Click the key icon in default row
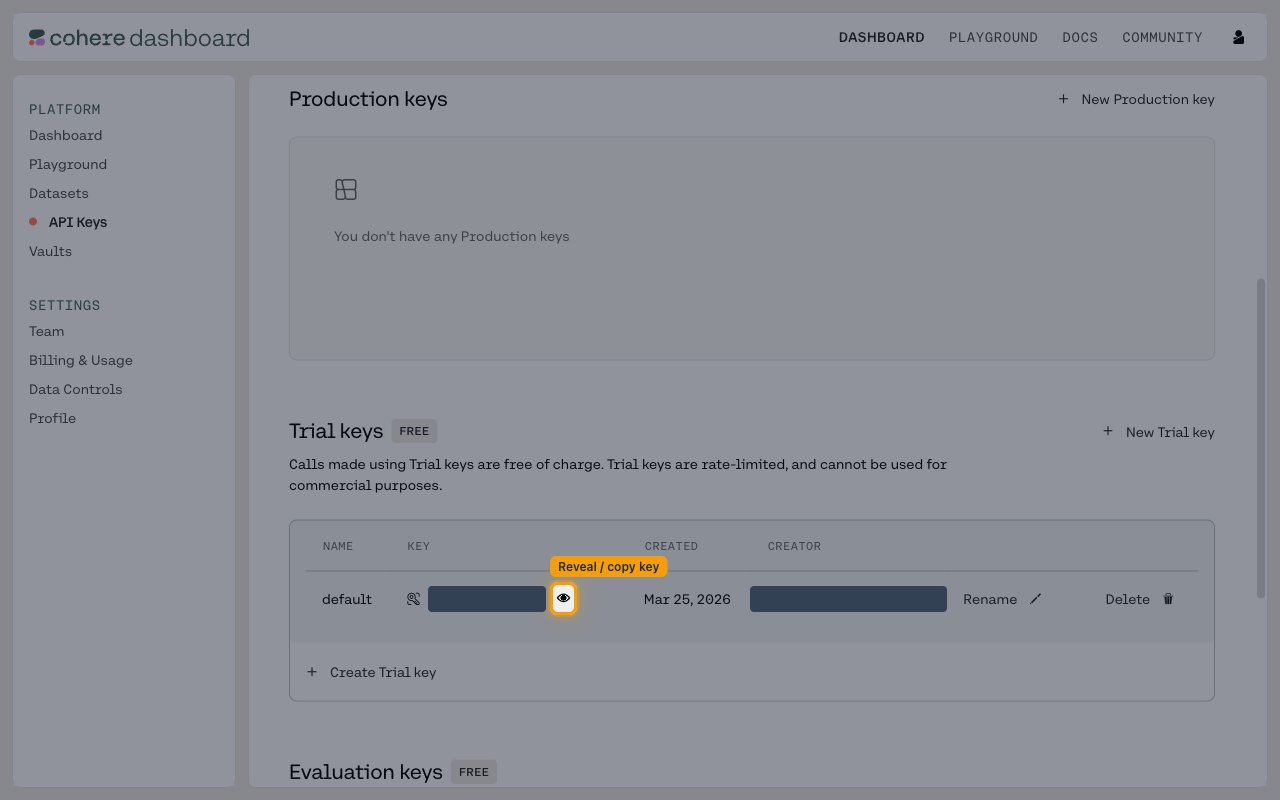 point(413,599)
